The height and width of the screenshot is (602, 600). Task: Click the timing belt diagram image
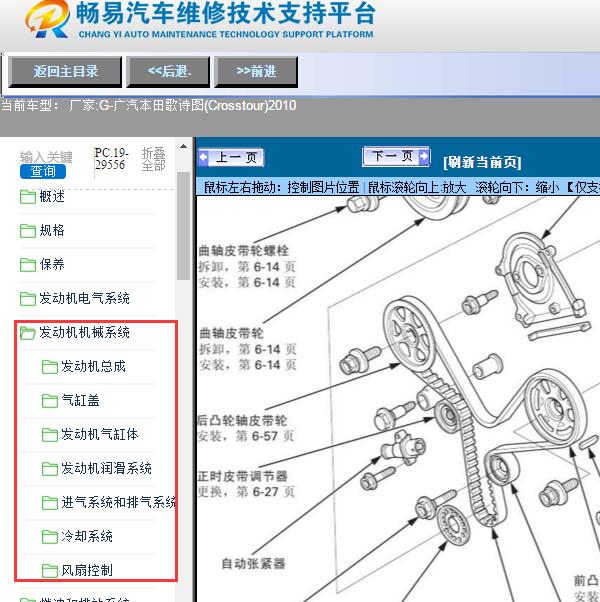pos(398,399)
